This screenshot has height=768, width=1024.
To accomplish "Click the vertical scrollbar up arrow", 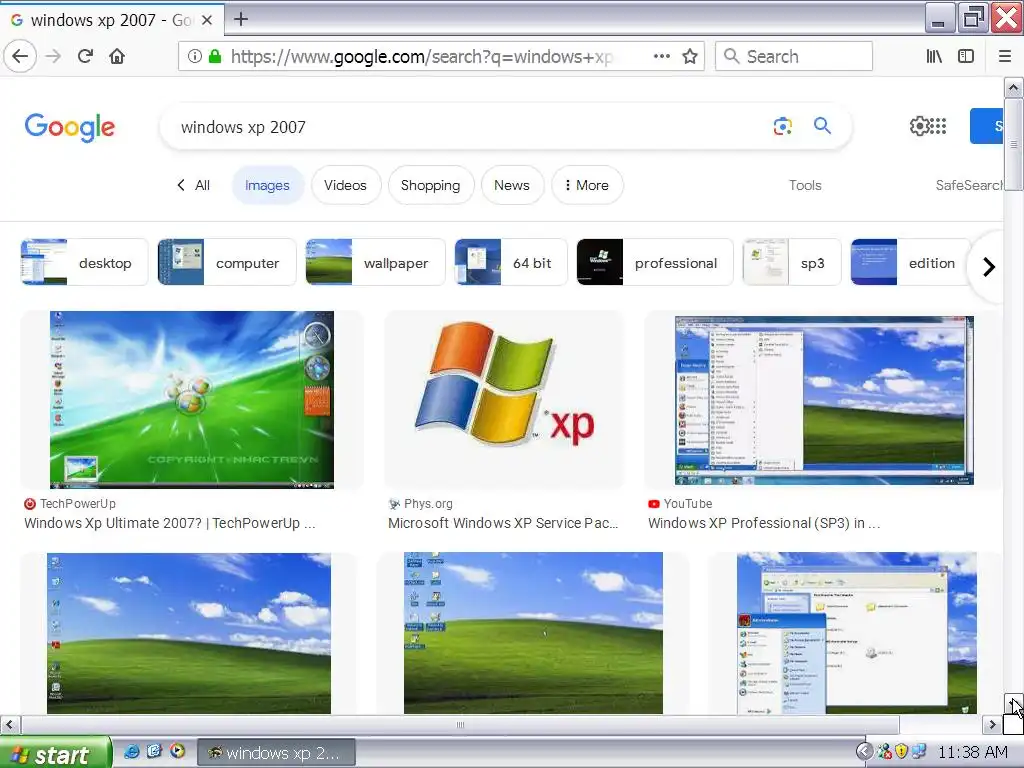I will tap(1013, 87).
